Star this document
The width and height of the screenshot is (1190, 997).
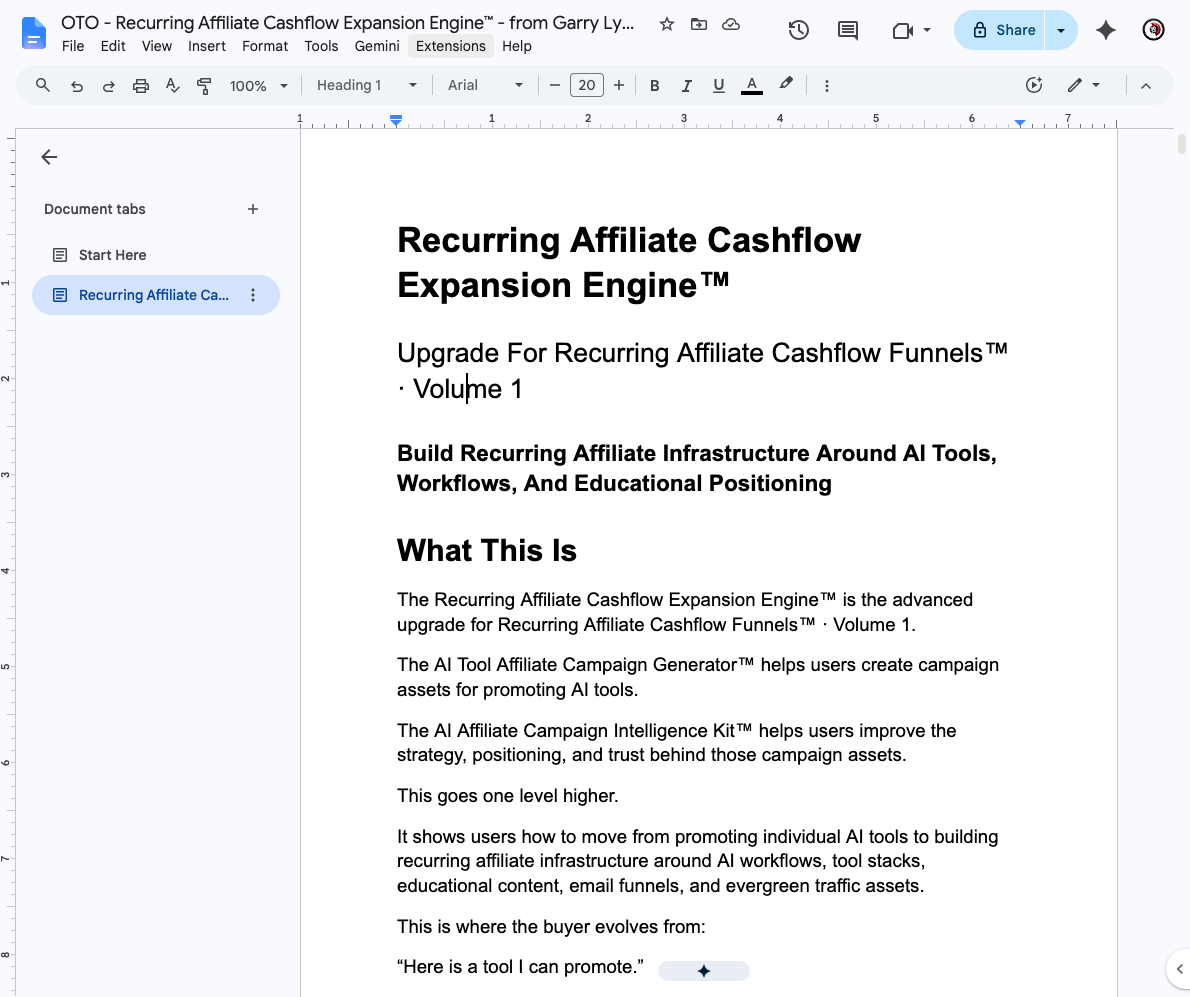(x=666, y=24)
